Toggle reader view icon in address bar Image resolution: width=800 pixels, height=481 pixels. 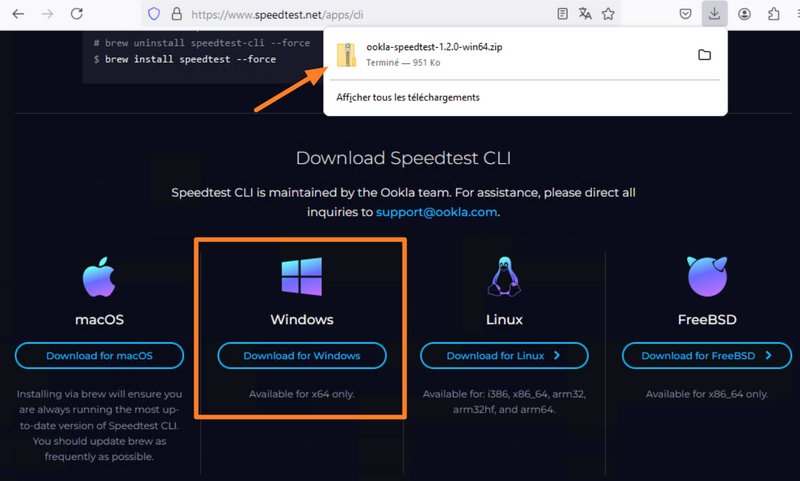point(562,14)
